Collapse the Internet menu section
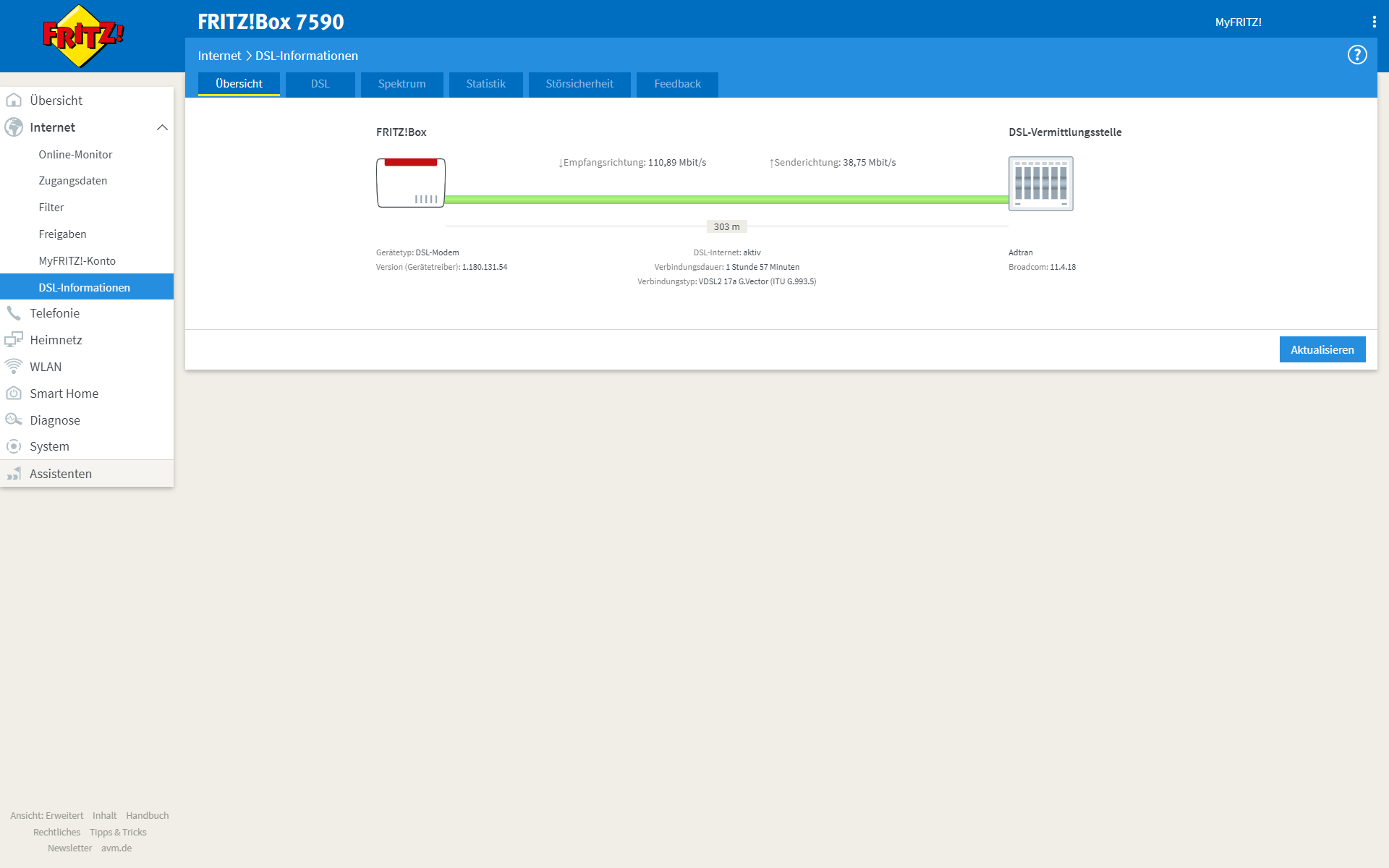This screenshot has height=868, width=1389. click(x=162, y=127)
